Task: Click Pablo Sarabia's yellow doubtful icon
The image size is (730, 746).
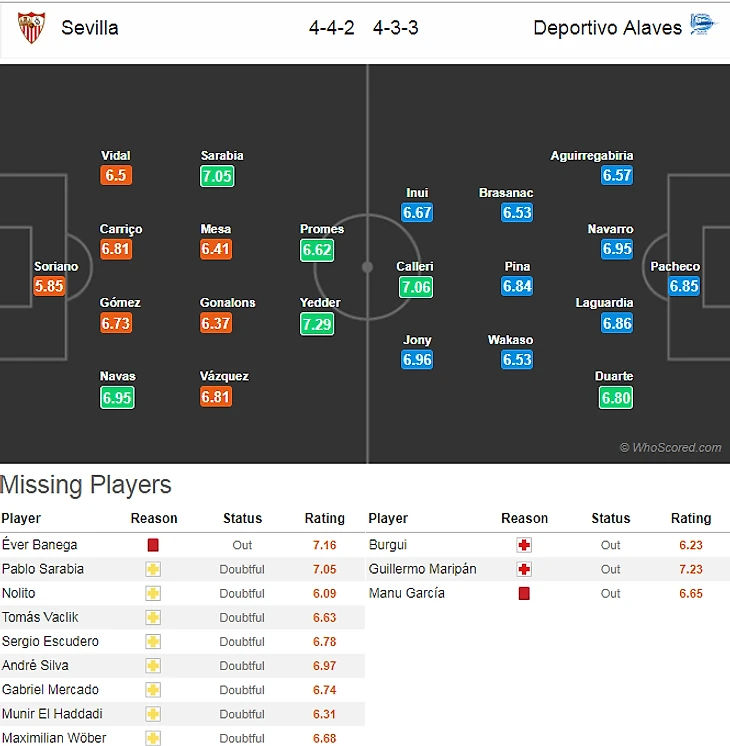Action: click(153, 569)
